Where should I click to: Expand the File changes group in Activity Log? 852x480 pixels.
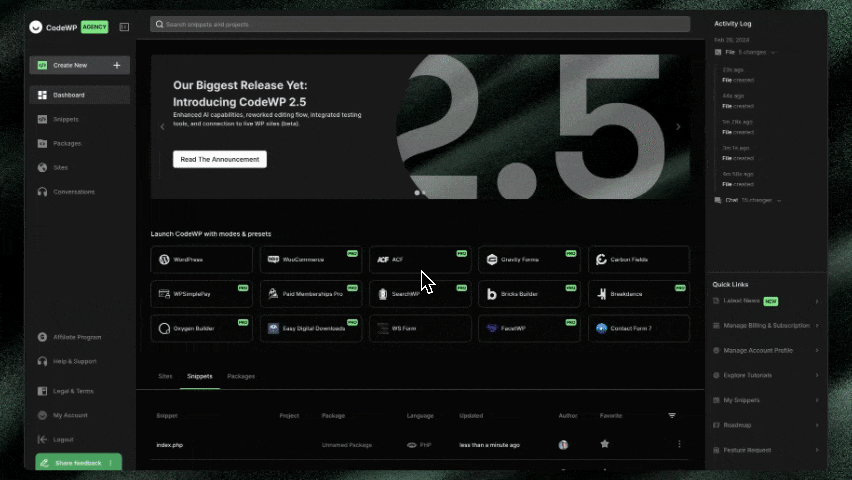tap(773, 52)
